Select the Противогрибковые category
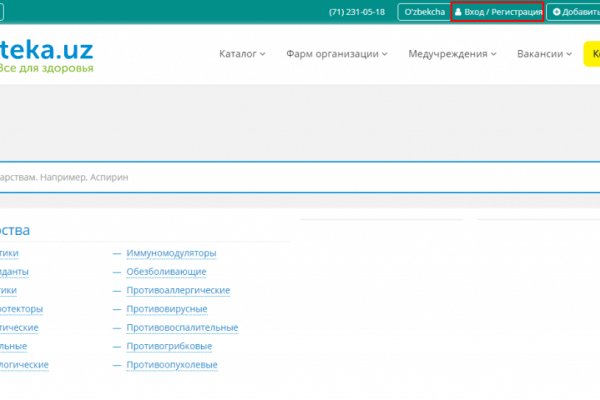This screenshot has height=400, width=600. [x=169, y=347]
